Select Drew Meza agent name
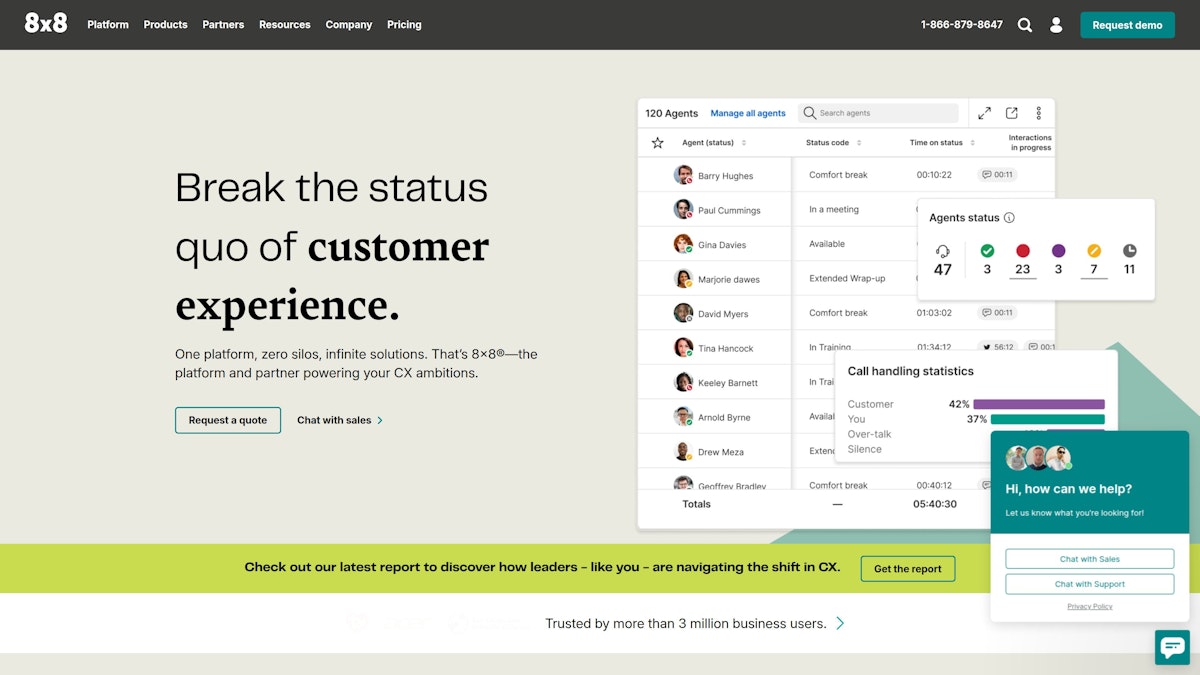This screenshot has height=675, width=1200. click(721, 452)
